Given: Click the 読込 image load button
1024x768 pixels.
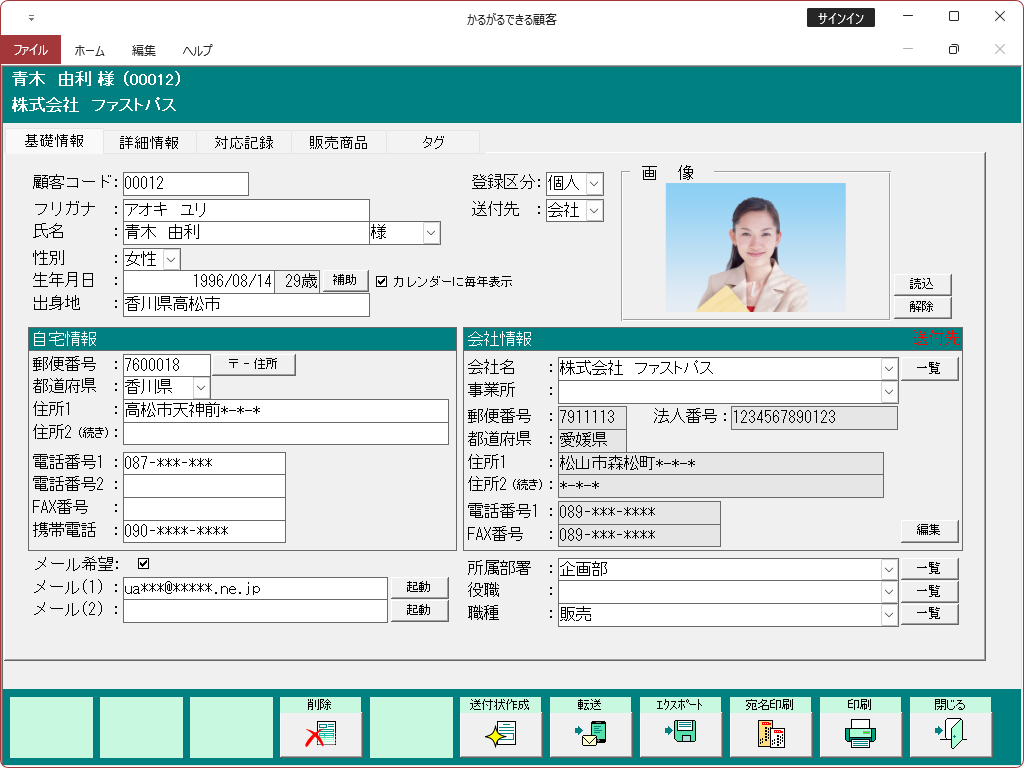Looking at the screenshot, I should (x=921, y=284).
